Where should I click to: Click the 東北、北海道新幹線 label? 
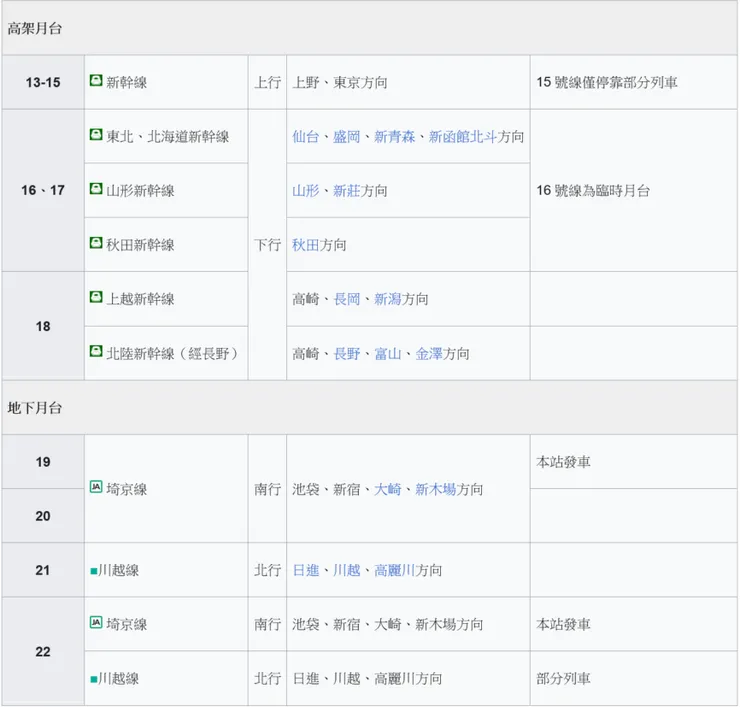pyautogui.click(x=168, y=137)
